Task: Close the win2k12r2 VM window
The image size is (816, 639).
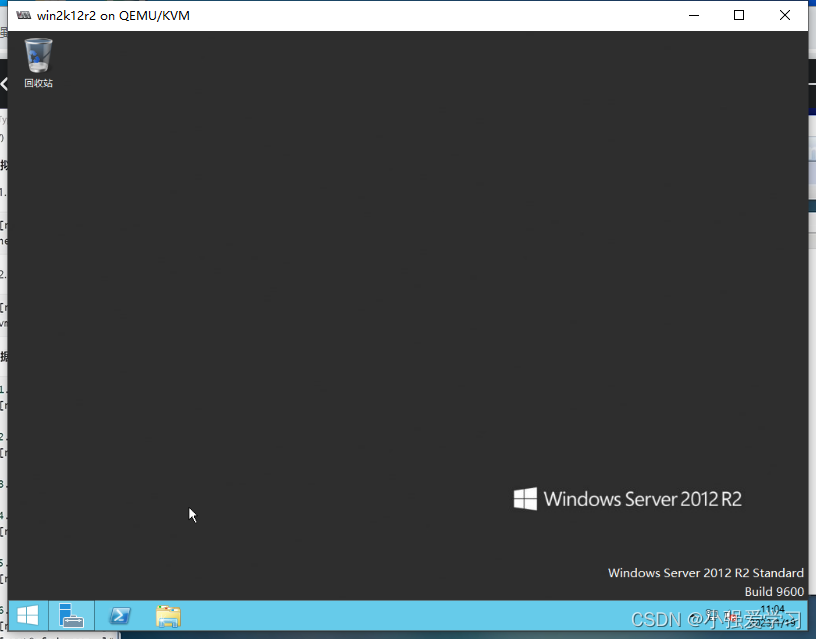Action: [x=784, y=15]
